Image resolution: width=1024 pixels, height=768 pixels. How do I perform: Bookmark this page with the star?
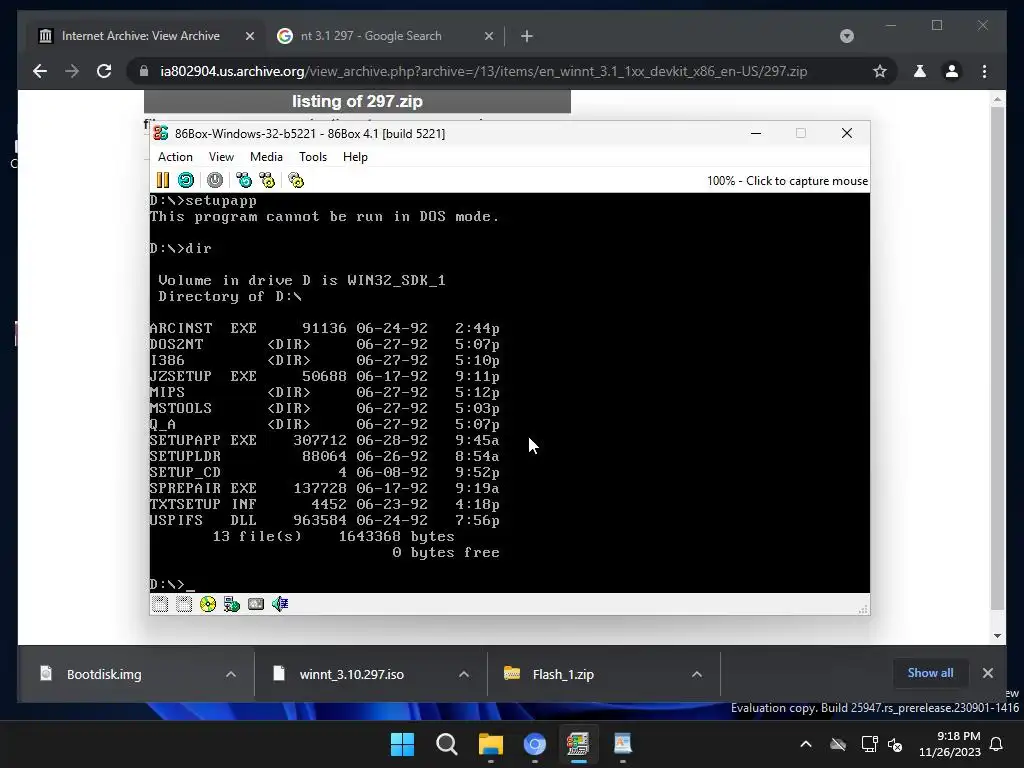[880, 71]
